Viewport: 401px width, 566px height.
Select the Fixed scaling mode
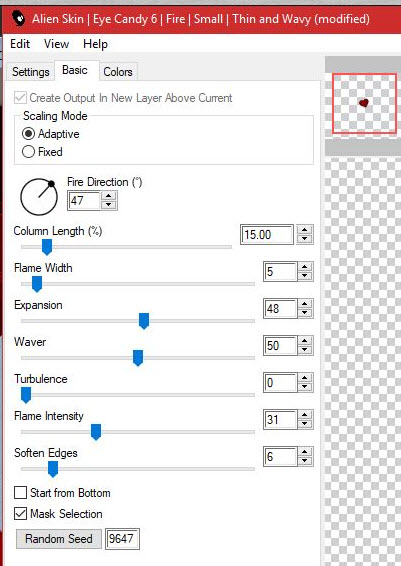[x=28, y=152]
